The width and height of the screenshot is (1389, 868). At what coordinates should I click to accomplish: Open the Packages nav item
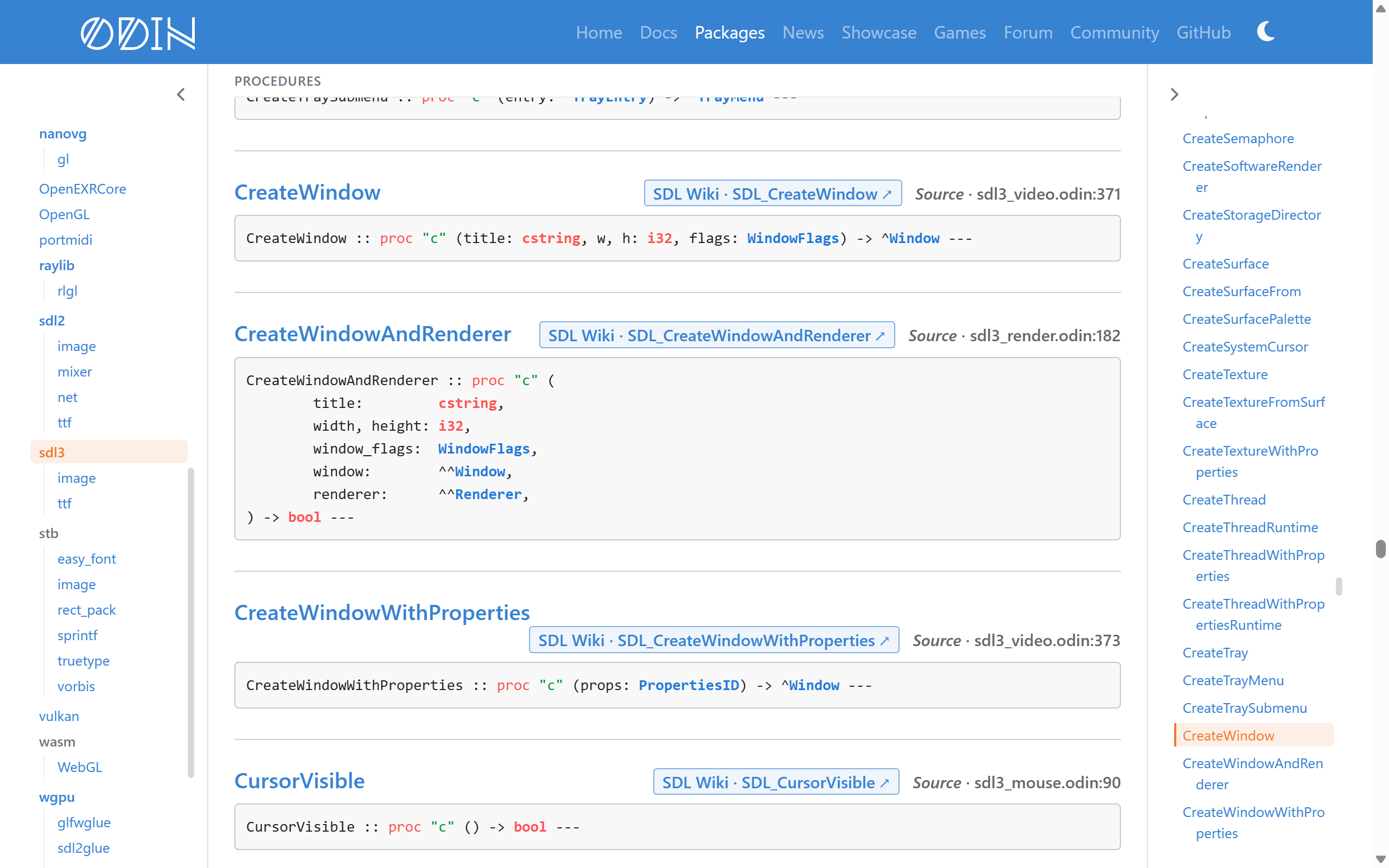click(x=730, y=32)
